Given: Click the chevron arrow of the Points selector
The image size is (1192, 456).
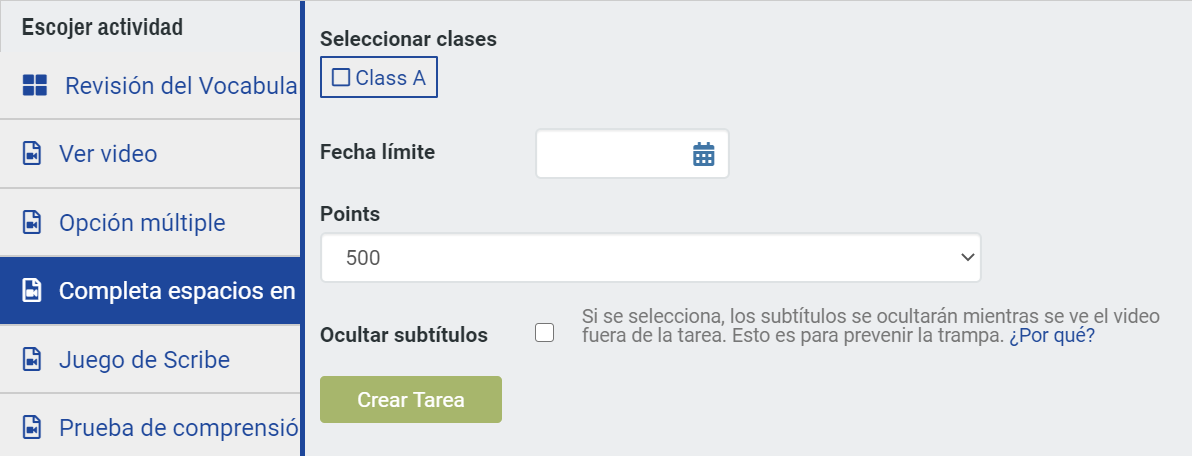Looking at the screenshot, I should coord(967,258).
